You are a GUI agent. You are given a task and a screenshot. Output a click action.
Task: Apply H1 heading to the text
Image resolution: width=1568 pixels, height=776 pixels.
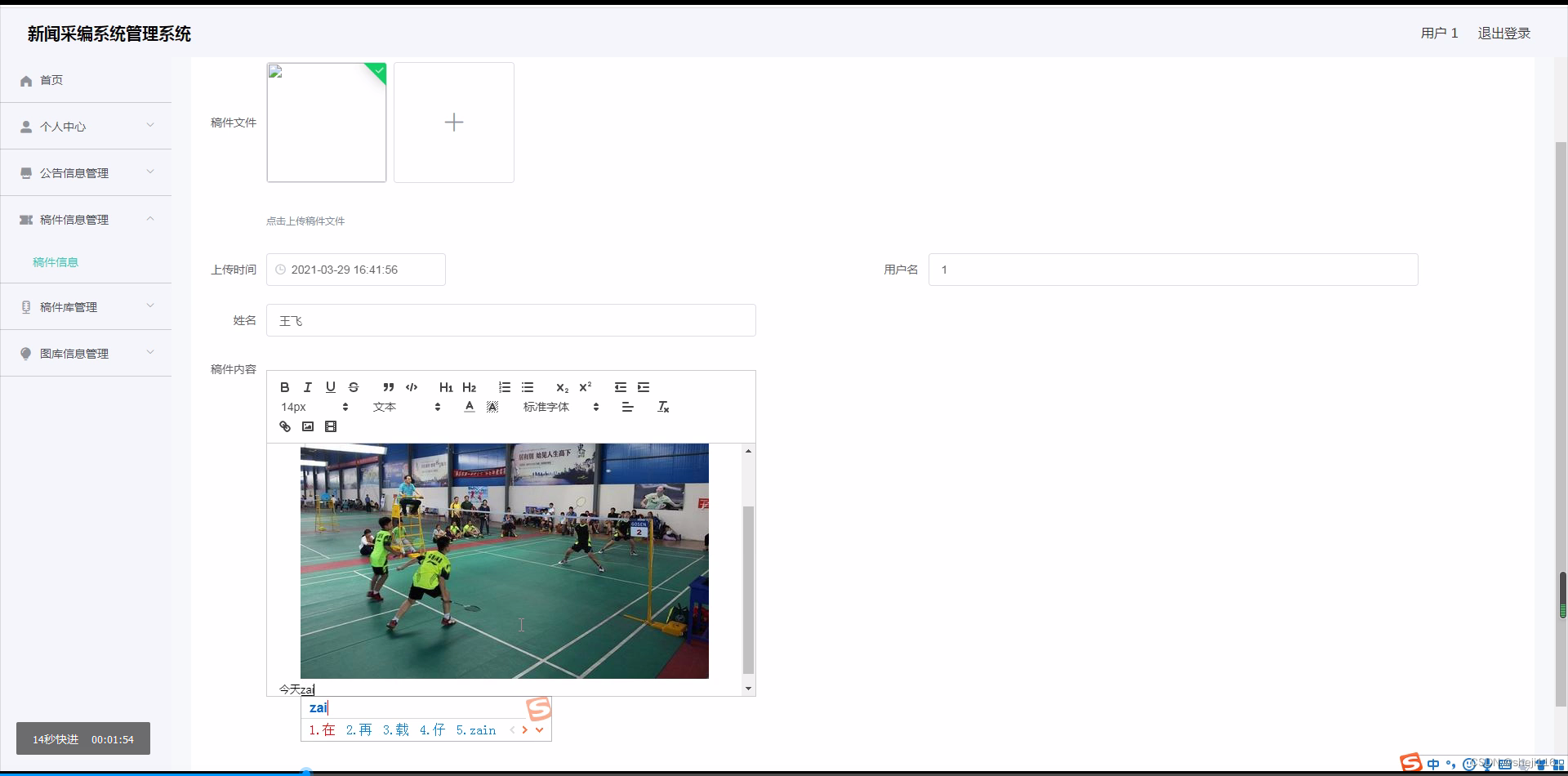coord(446,386)
